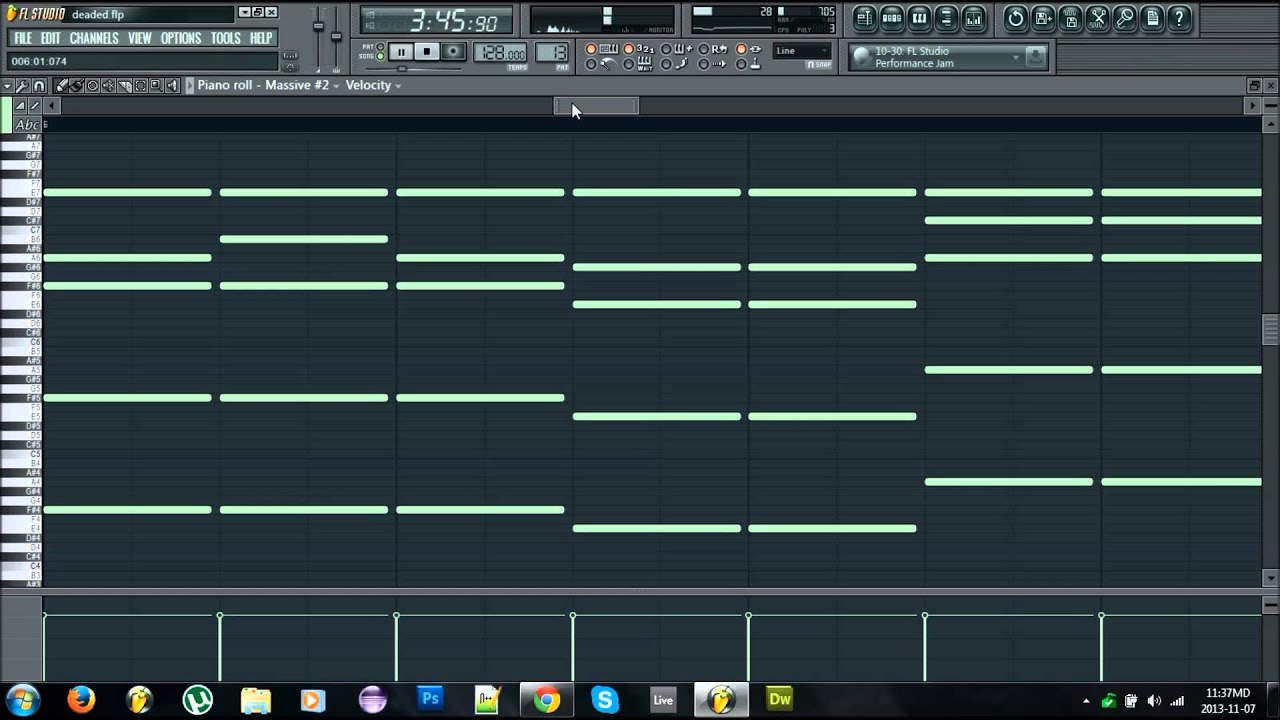The image size is (1280, 720).
Task: Expand the Velocity event dropdown
Action: [x=398, y=86]
